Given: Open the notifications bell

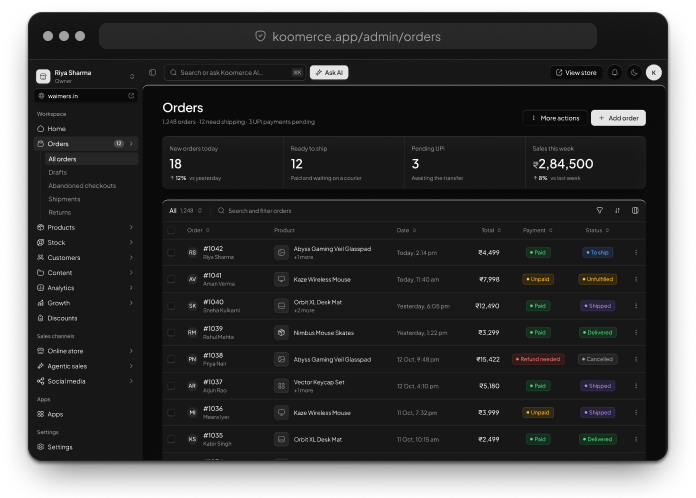Looking at the screenshot, I should [615, 72].
